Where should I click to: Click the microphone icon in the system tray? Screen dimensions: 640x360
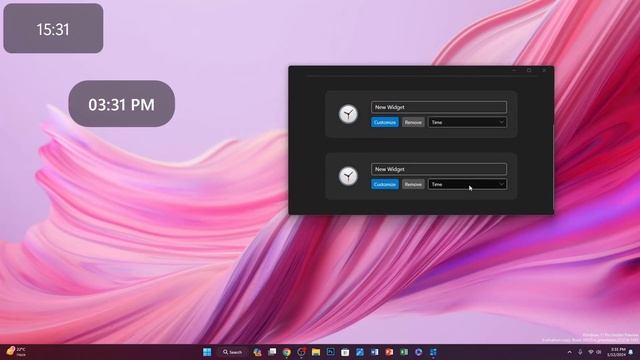[580, 352]
